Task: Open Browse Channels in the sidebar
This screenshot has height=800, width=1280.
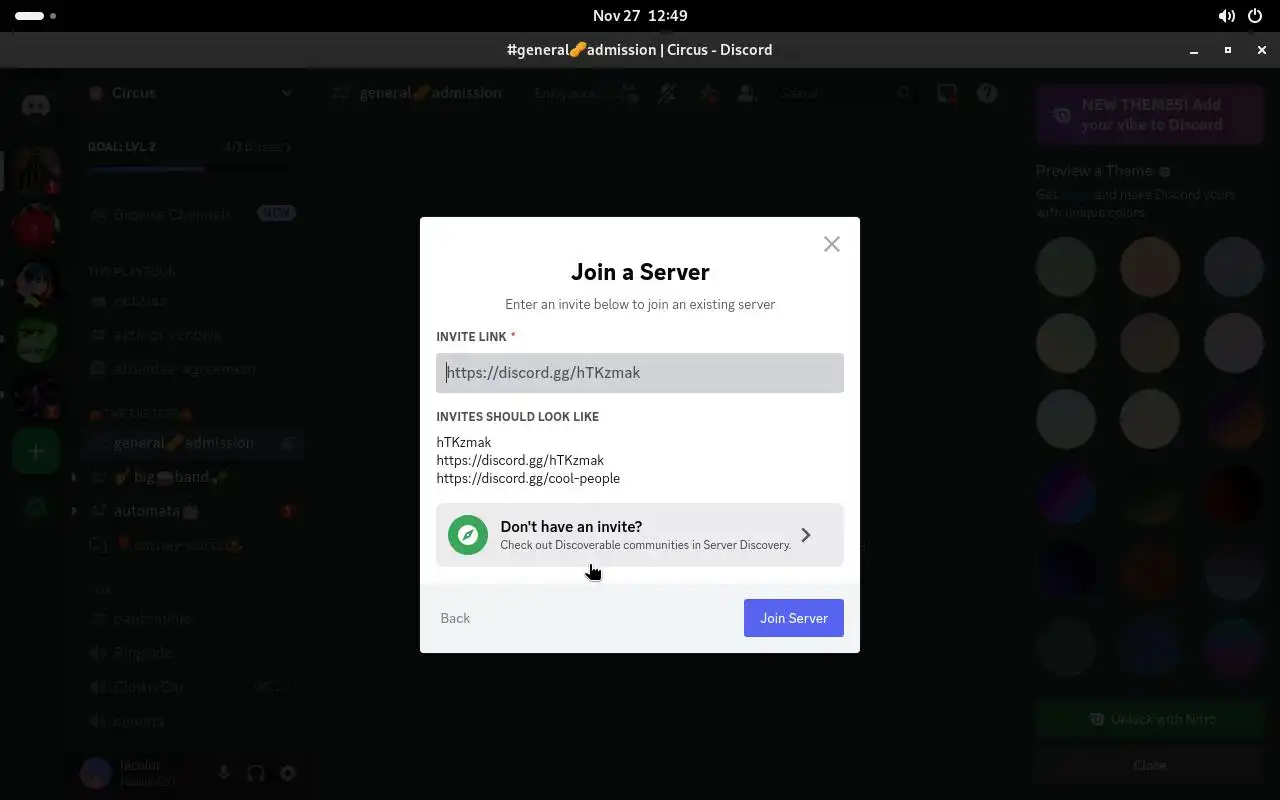Action: click(x=190, y=214)
